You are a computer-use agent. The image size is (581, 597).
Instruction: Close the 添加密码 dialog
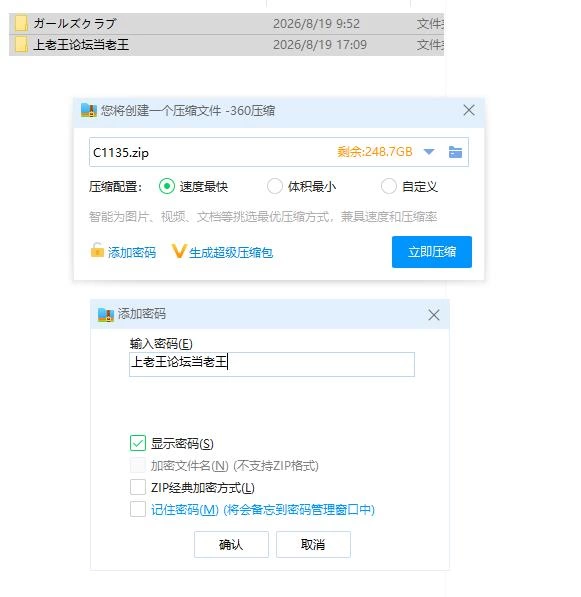(434, 315)
